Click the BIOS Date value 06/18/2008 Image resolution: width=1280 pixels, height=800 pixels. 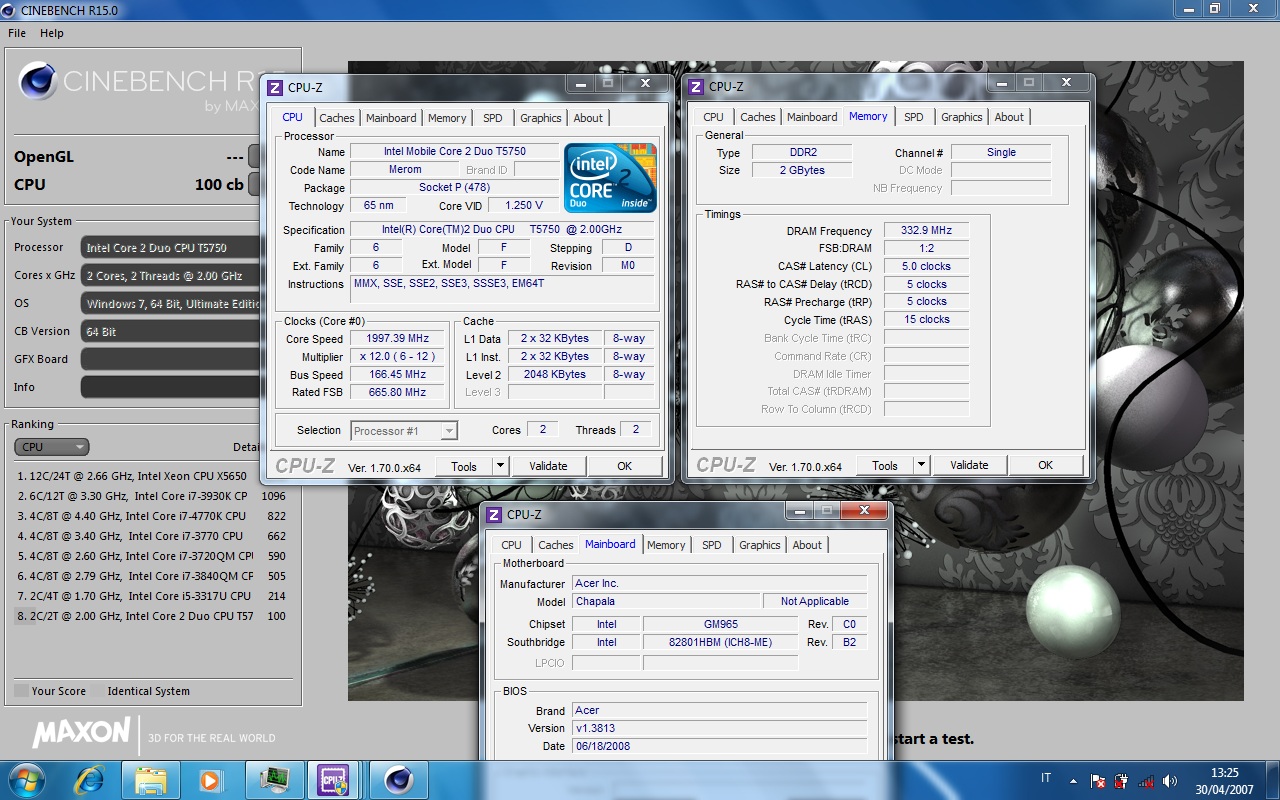pyautogui.click(x=719, y=746)
